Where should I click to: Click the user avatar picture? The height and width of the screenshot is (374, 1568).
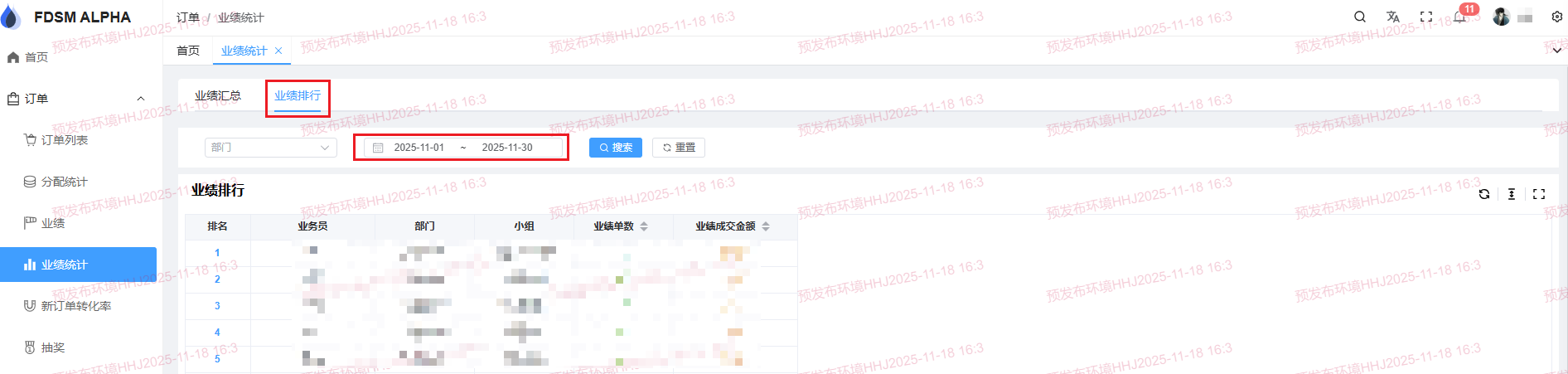pos(1501,17)
